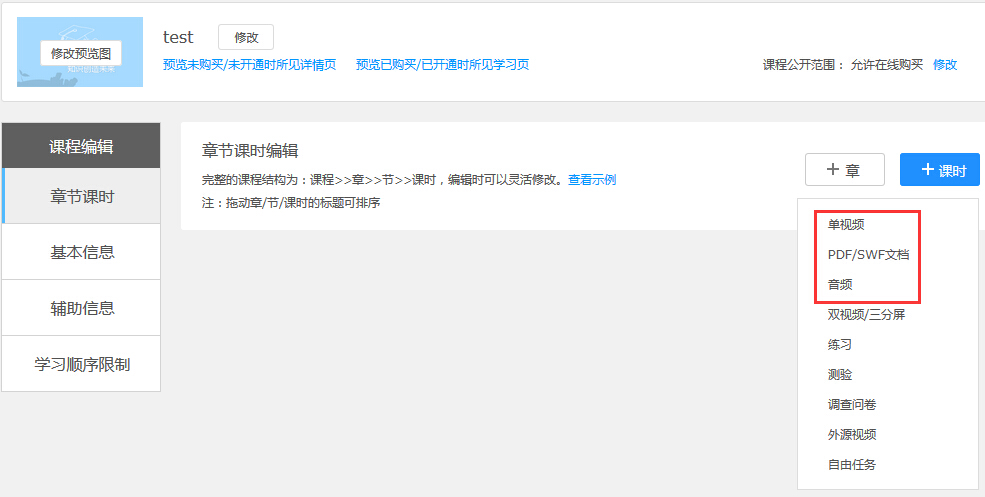
Task: Select 调查问卷 menu item
Action: tap(852, 405)
